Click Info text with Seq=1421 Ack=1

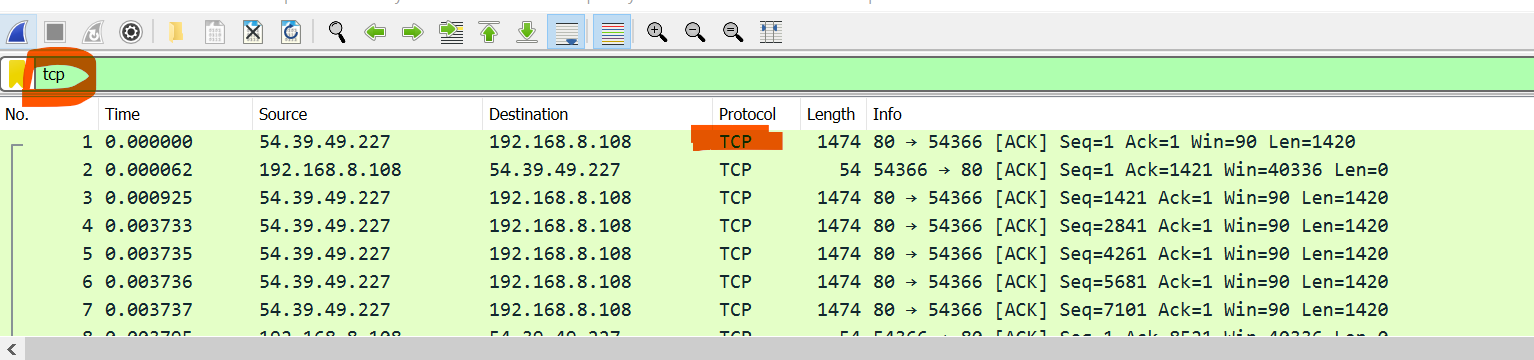click(x=1132, y=198)
